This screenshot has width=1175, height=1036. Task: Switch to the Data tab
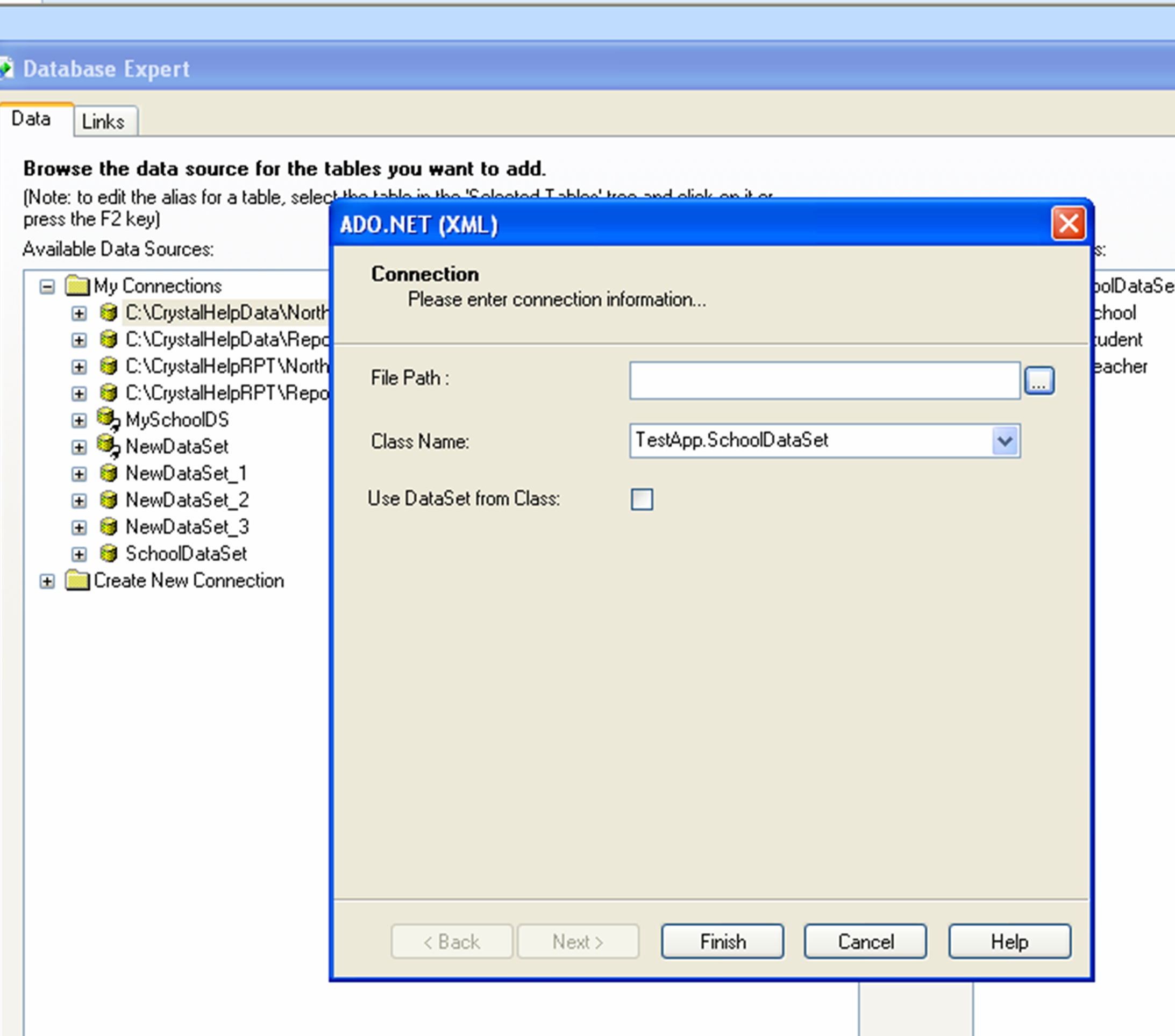click(x=32, y=118)
